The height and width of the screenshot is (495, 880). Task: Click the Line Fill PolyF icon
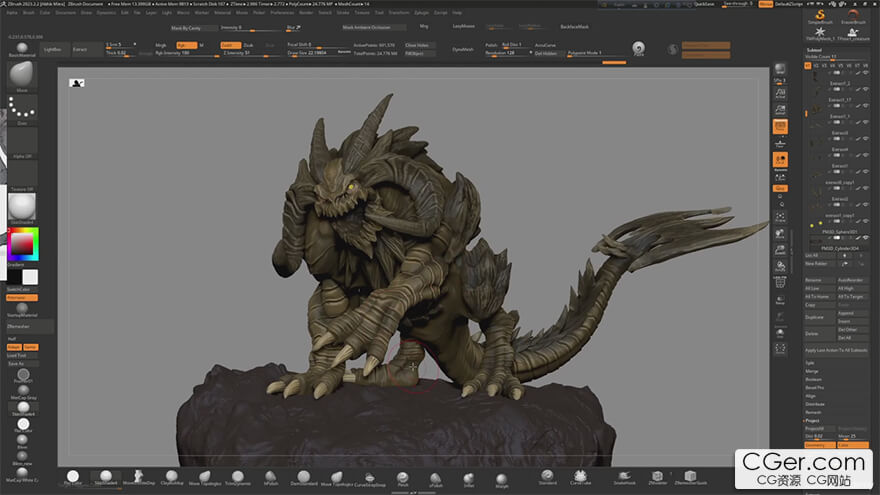pos(780,282)
